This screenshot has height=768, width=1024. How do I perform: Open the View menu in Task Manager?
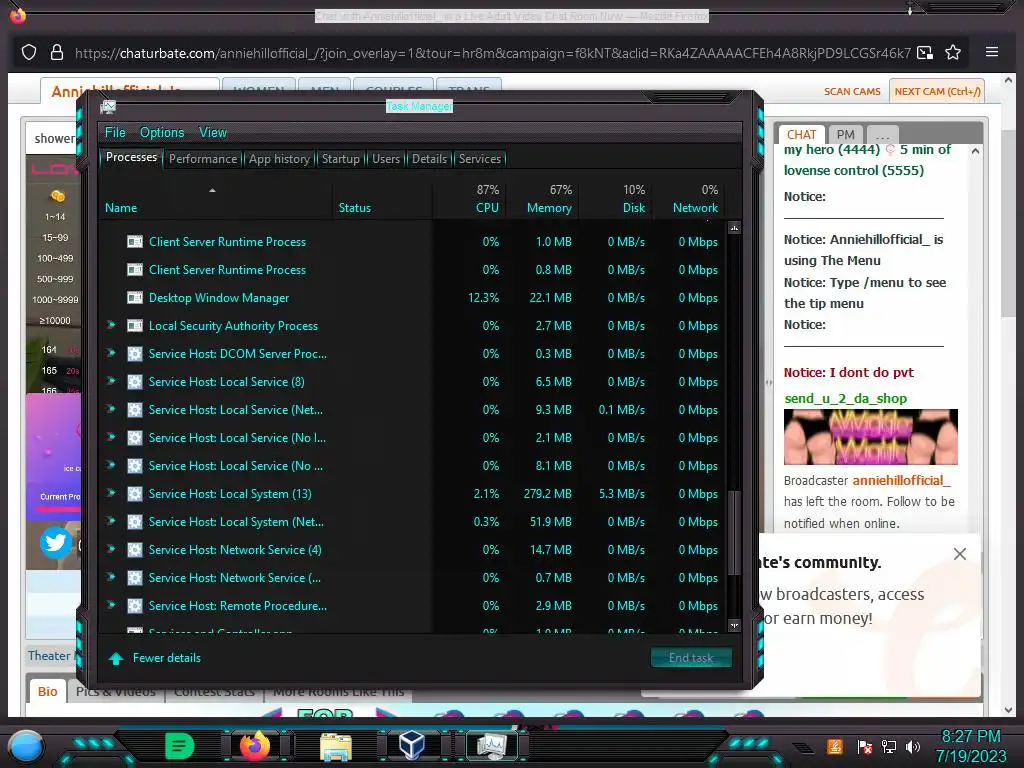(x=213, y=133)
